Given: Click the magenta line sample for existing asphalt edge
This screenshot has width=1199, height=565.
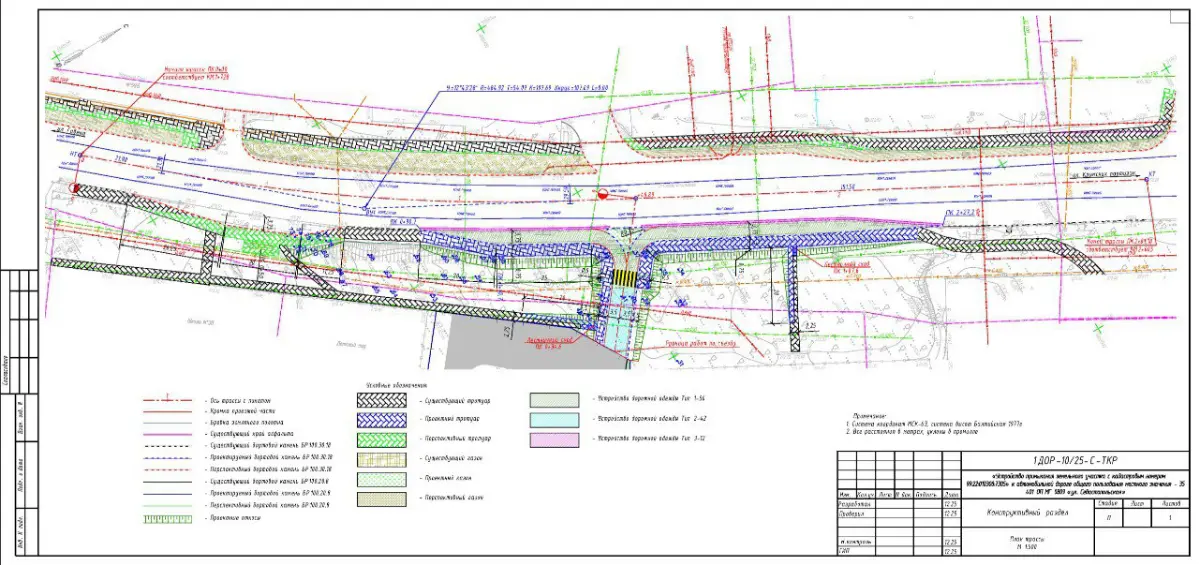Looking at the screenshot, I should (x=168, y=434).
